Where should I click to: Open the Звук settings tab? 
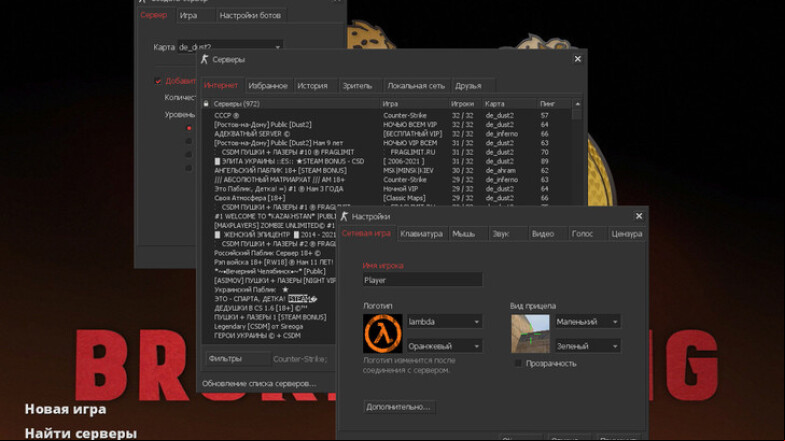(x=501, y=234)
